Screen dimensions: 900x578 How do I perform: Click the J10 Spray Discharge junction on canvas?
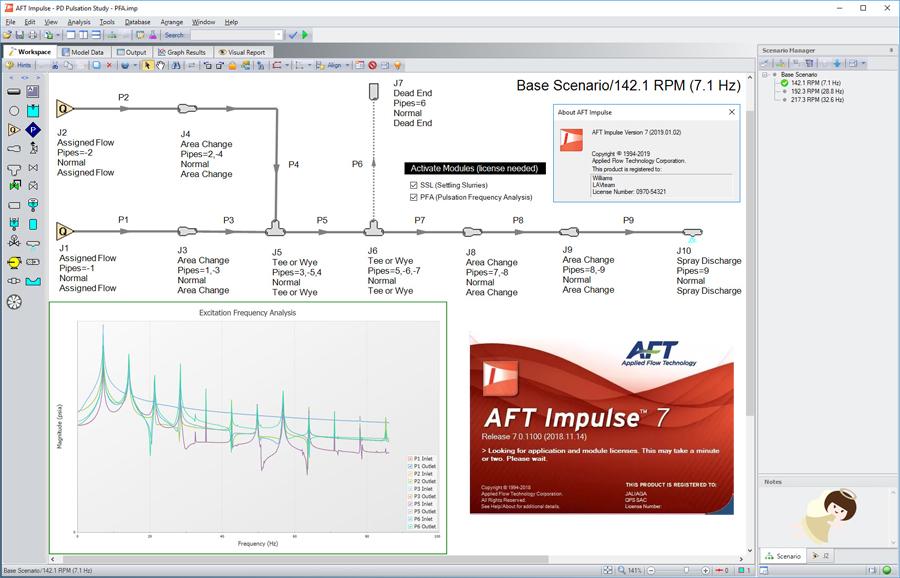click(692, 233)
